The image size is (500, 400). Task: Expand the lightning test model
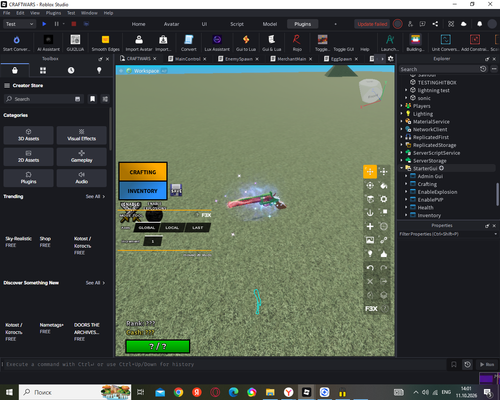click(406, 90)
